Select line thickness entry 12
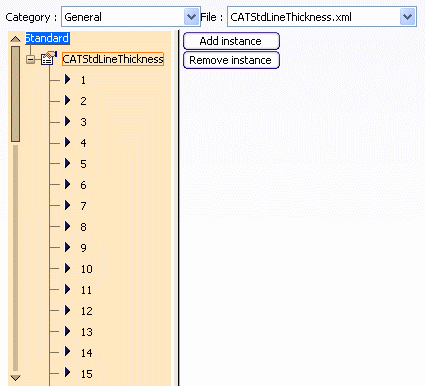 [87, 311]
